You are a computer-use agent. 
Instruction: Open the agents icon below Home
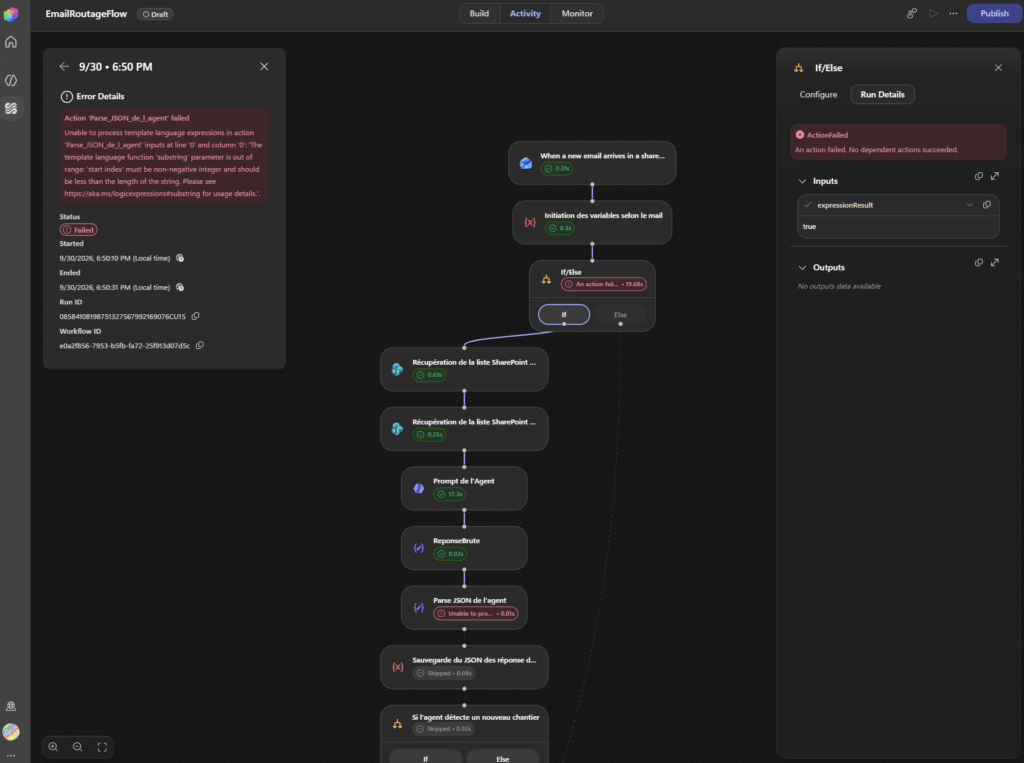[11, 80]
